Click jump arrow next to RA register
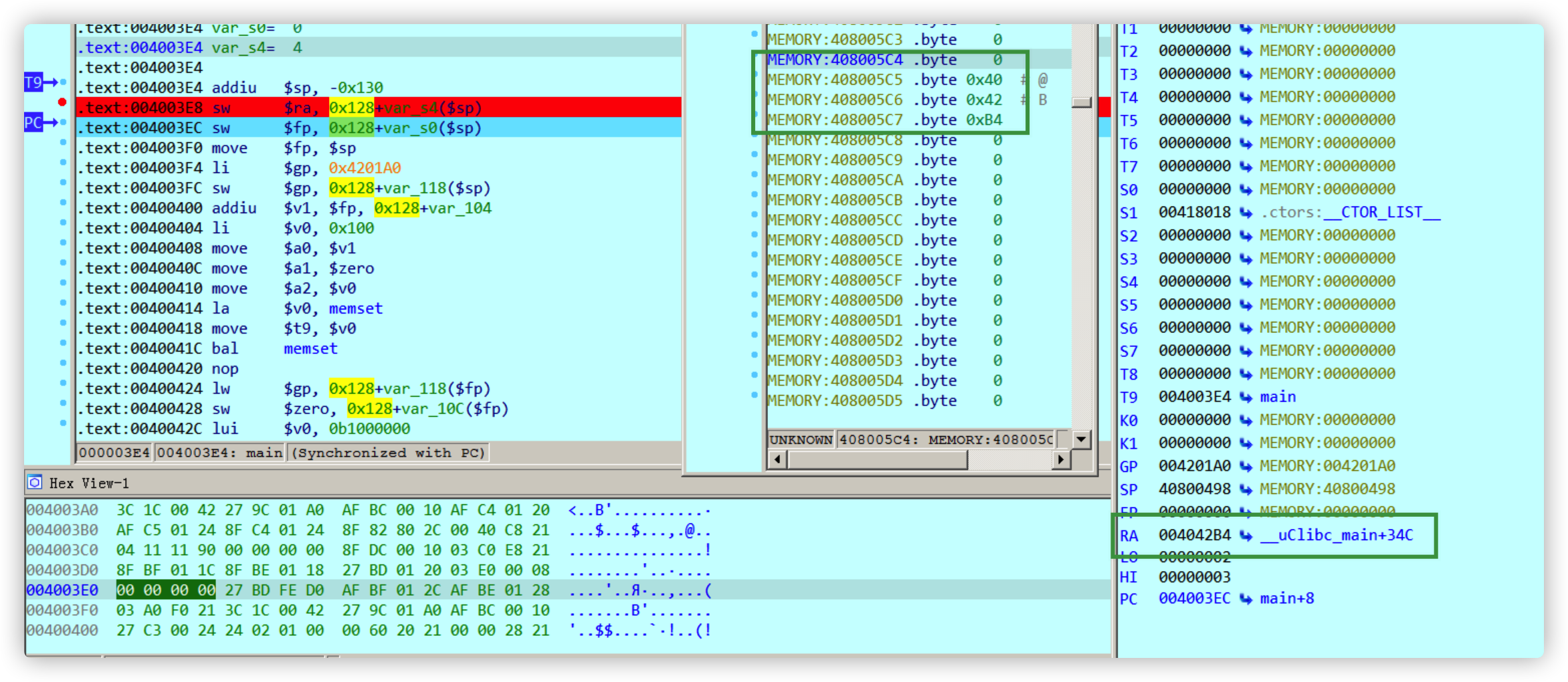This screenshot has width=1568, height=682. [1246, 535]
